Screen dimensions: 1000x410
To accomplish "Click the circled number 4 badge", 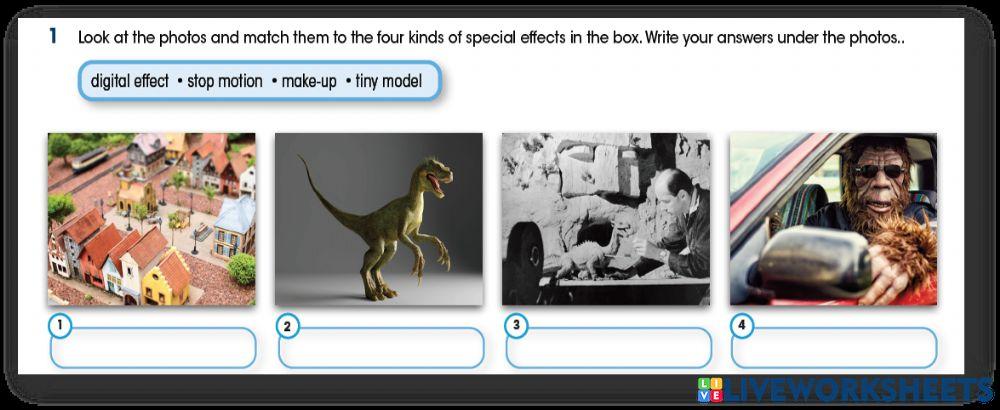I will [741, 325].
